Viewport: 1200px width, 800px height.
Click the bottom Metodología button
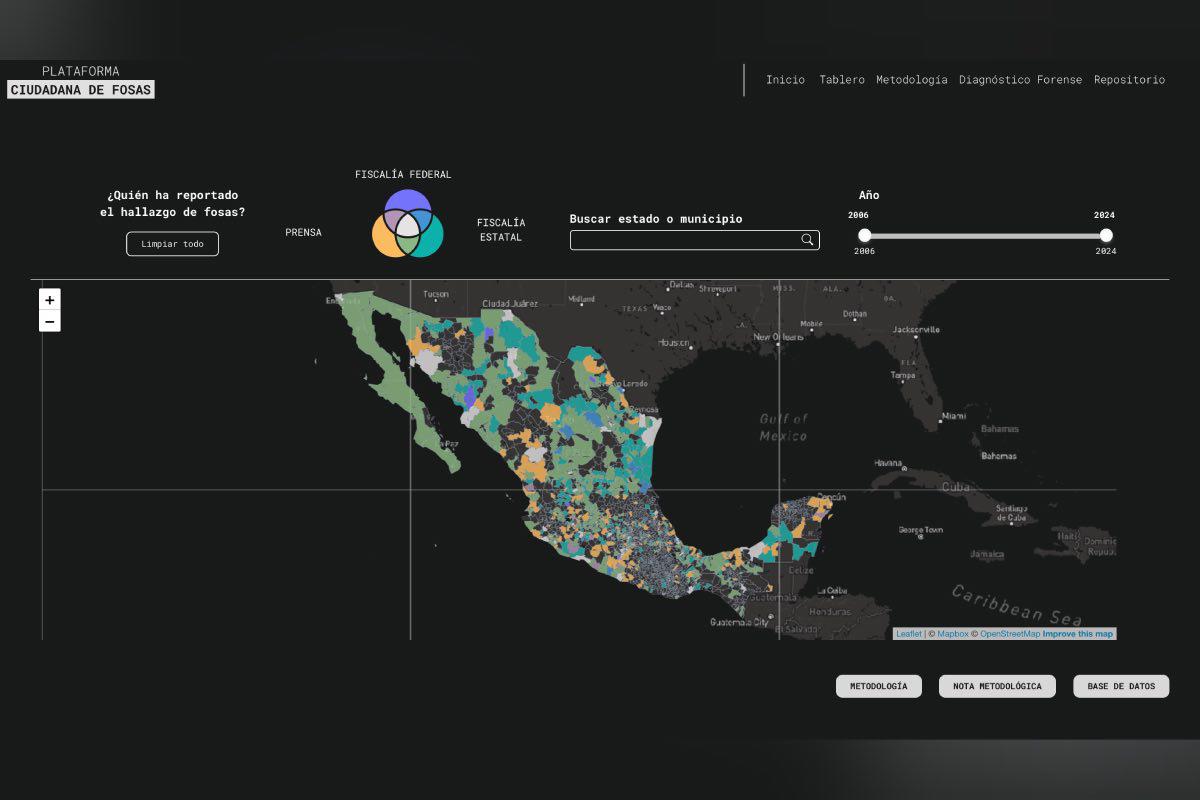(x=879, y=686)
